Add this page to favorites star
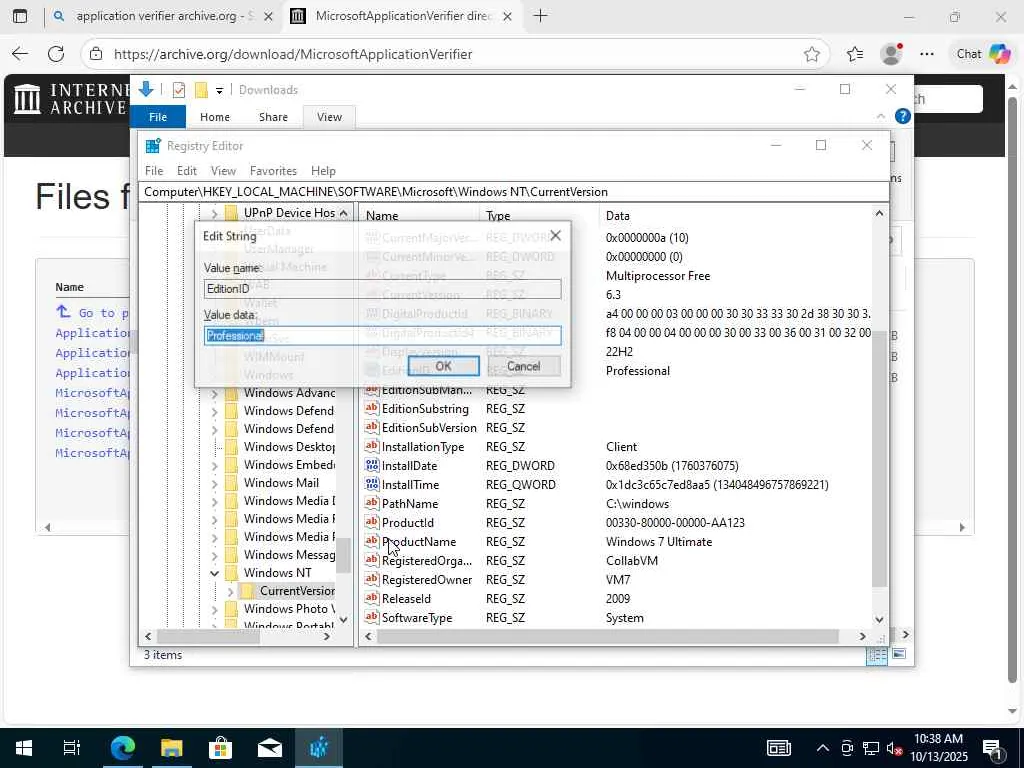Viewport: 1024px width, 768px height. (812, 54)
